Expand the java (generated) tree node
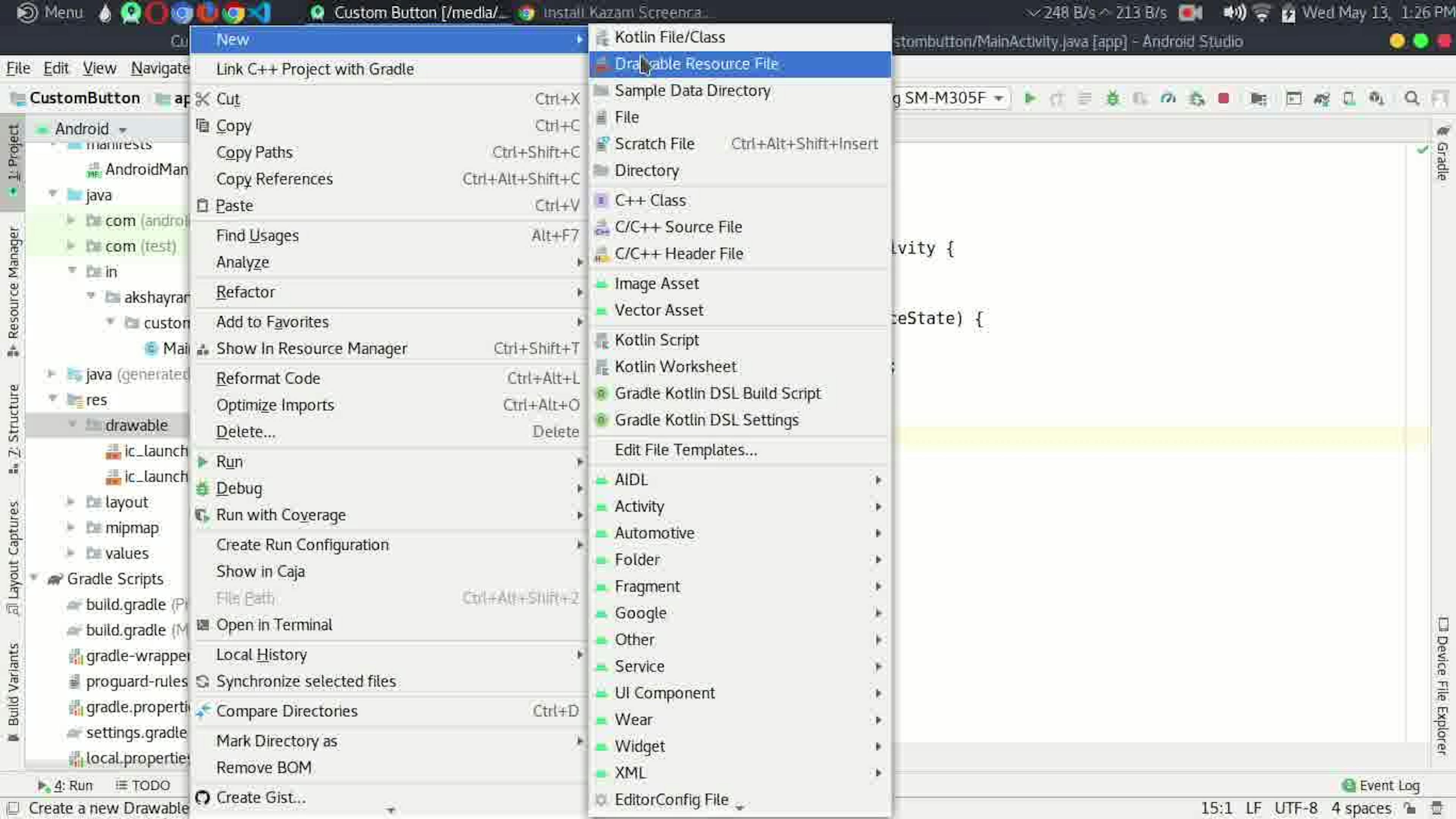Image resolution: width=1456 pixels, height=819 pixels. (x=51, y=373)
